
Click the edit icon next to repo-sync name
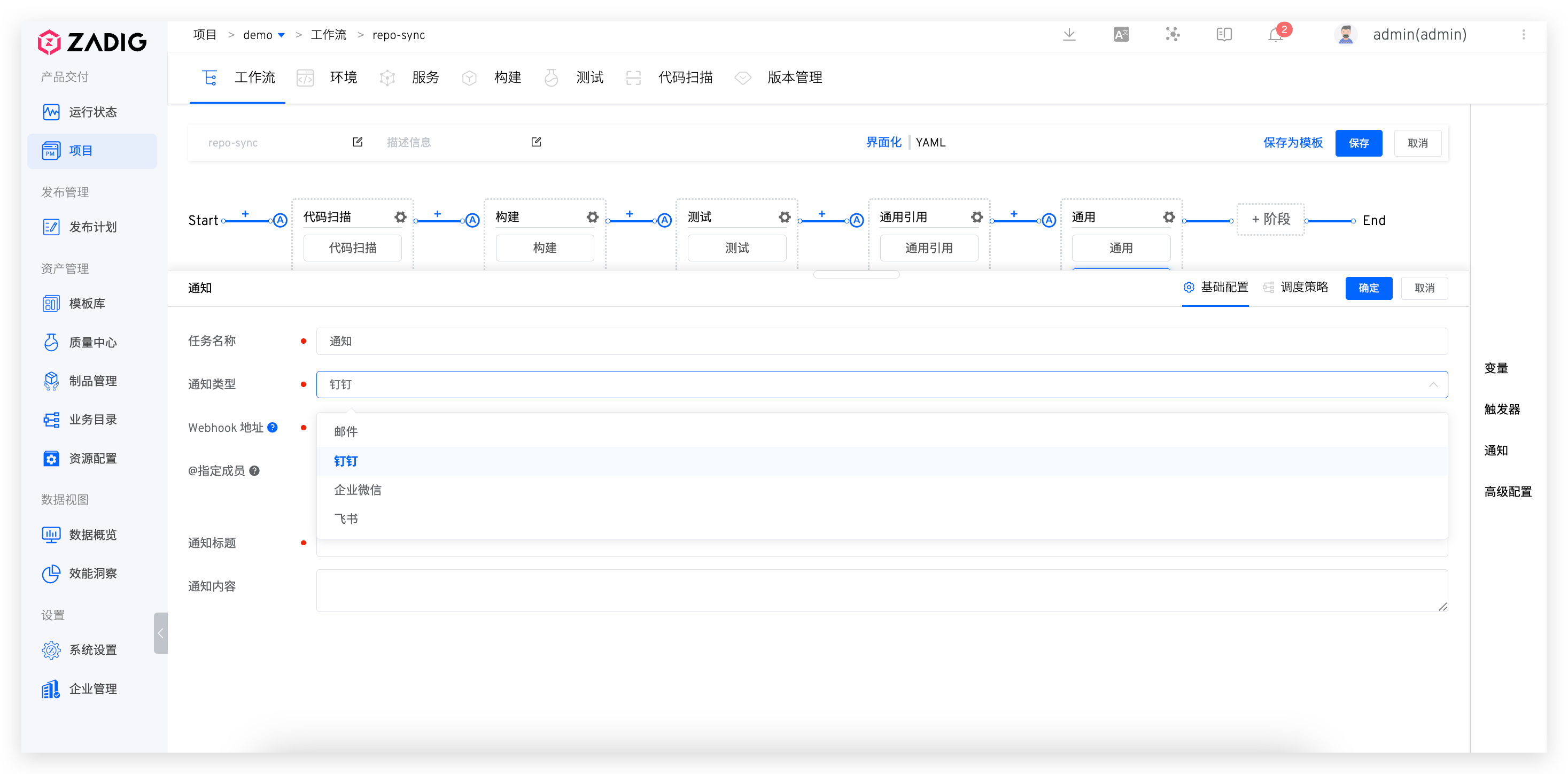click(x=358, y=142)
